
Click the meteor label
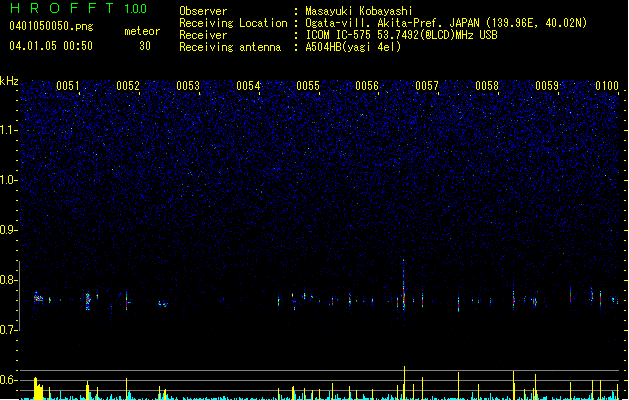pyautogui.click(x=142, y=31)
